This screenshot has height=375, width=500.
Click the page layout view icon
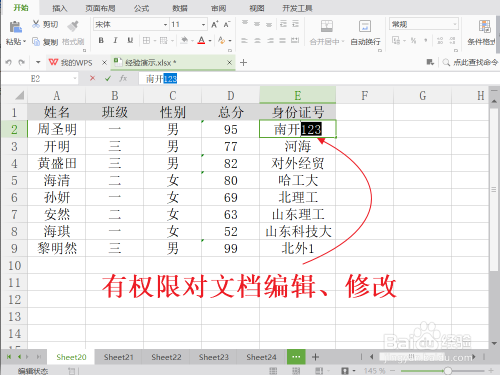coord(296,370)
